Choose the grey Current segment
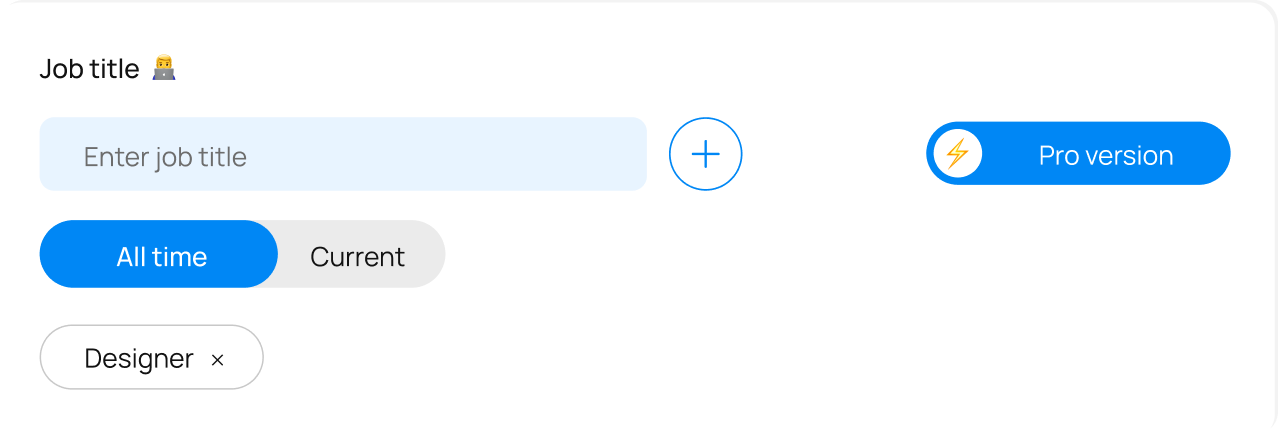 358,256
